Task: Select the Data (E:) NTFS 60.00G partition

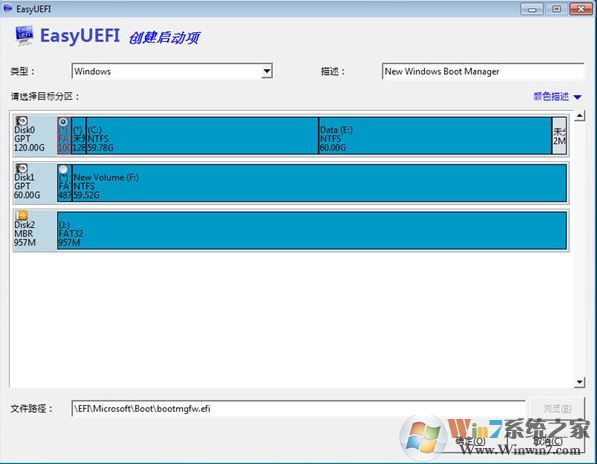Action: coord(435,136)
